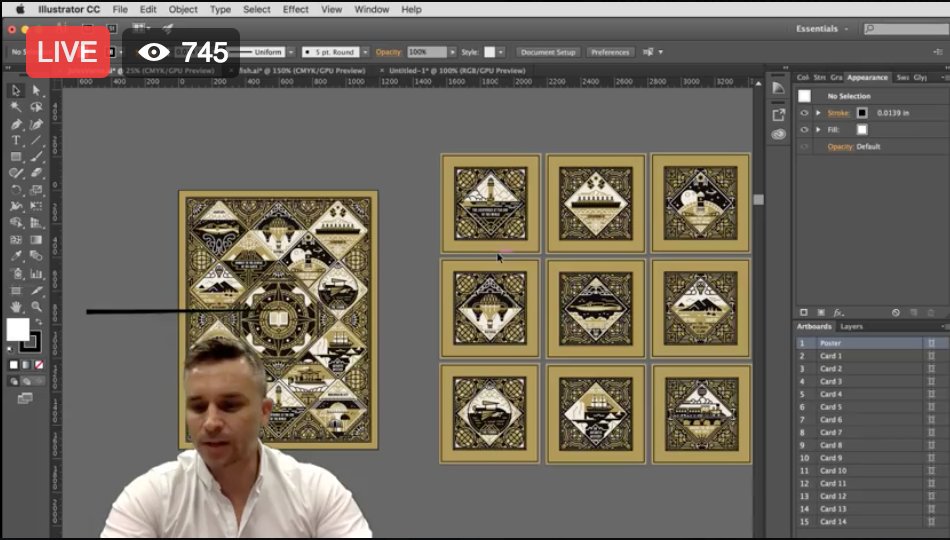Open the Asset Export panel icon
Viewport: 950px width, 540px height.
tap(779, 114)
